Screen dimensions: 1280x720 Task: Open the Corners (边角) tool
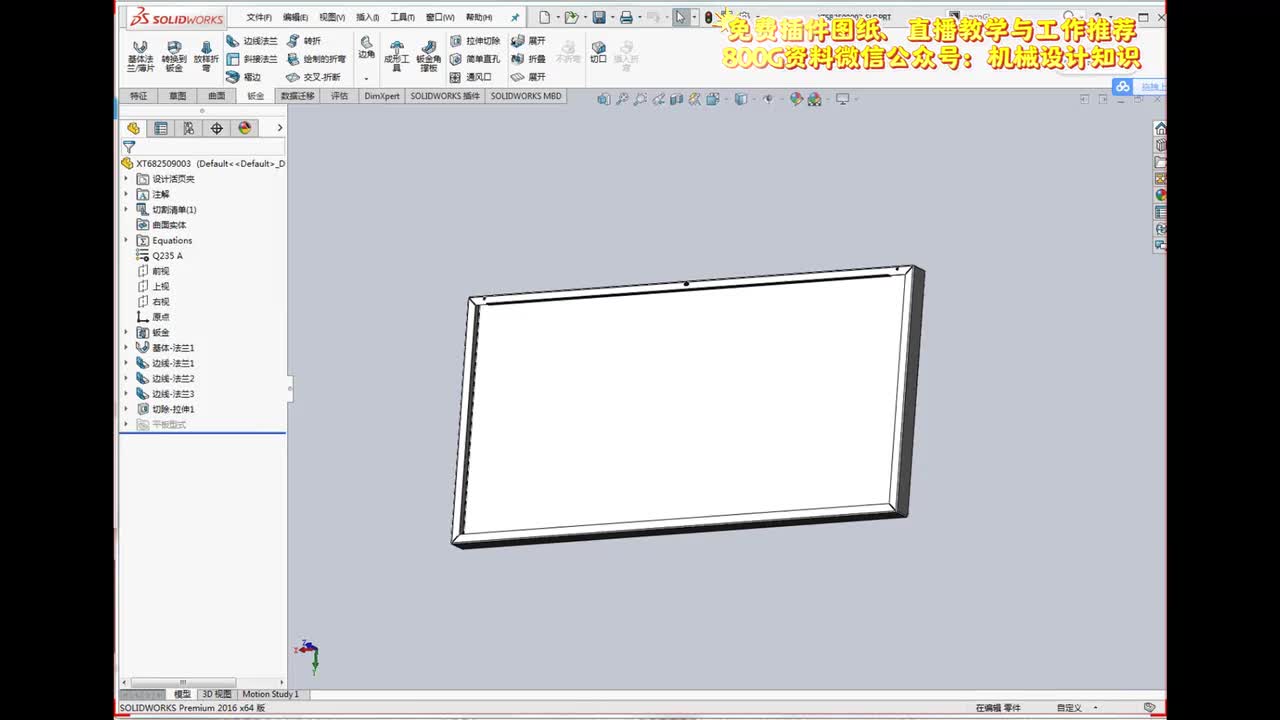click(x=366, y=48)
